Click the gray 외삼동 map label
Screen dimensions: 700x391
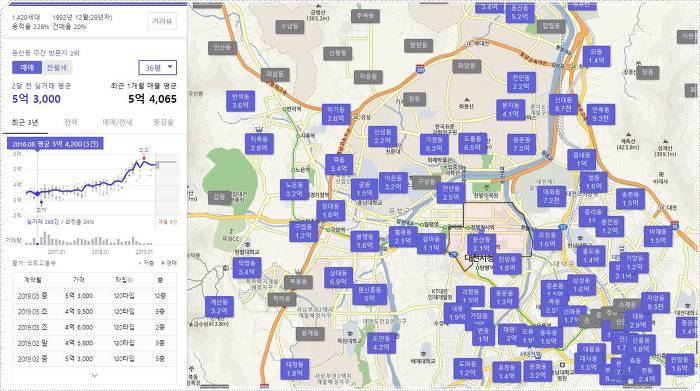click(275, 74)
